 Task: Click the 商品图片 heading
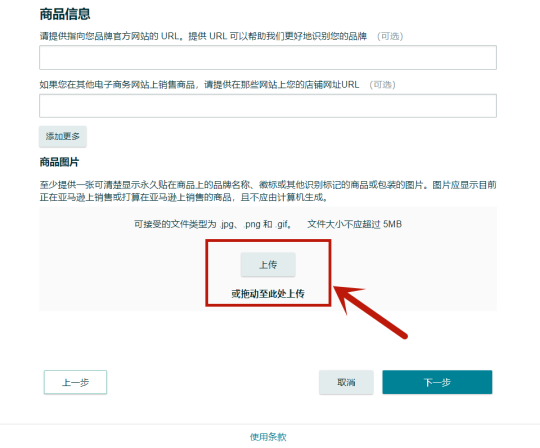click(x=59, y=162)
